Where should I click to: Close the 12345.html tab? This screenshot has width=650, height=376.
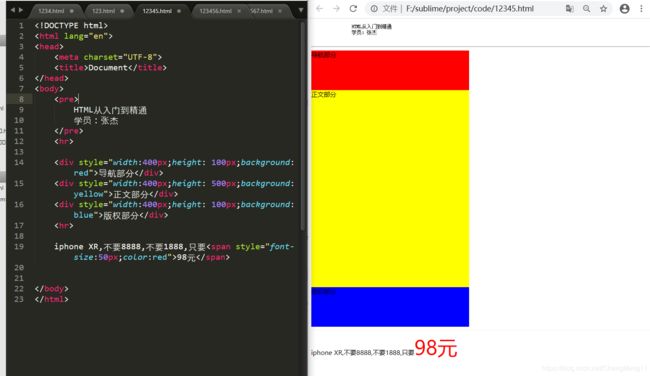pyautogui.click(x=179, y=11)
